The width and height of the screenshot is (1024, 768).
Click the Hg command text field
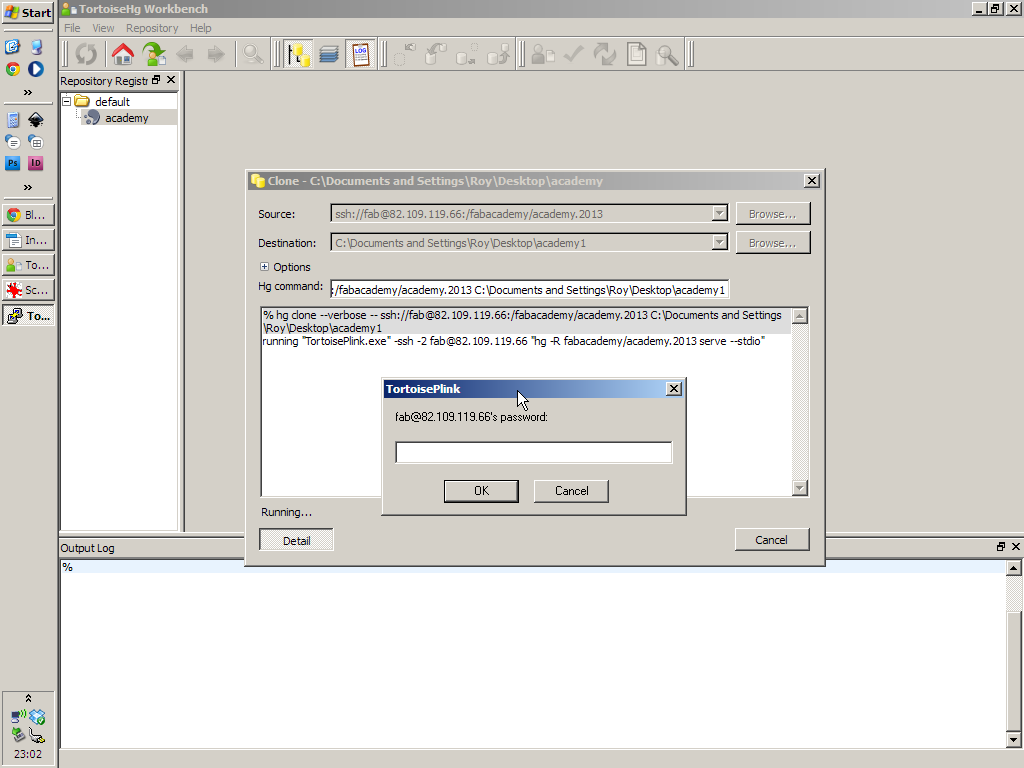pyautogui.click(x=530, y=289)
